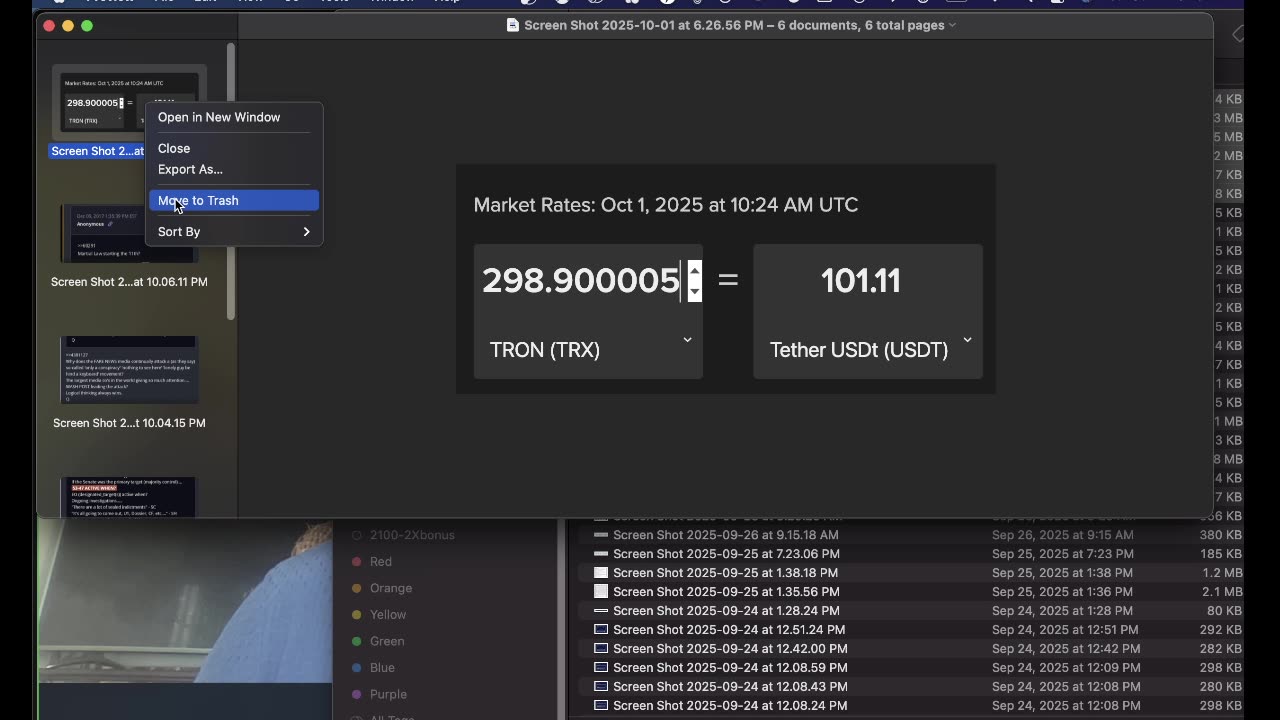
Task: Select the partially visible fourth sidebar thumbnail
Action: coord(129,497)
